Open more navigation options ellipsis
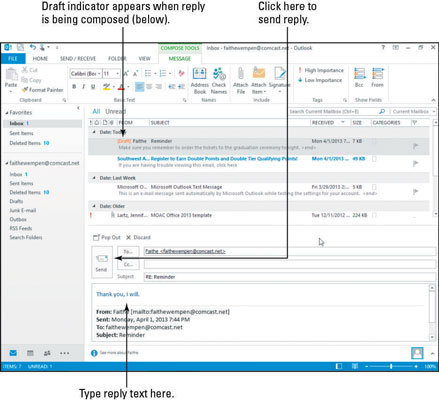The width and height of the screenshot is (439, 400). coord(64,353)
